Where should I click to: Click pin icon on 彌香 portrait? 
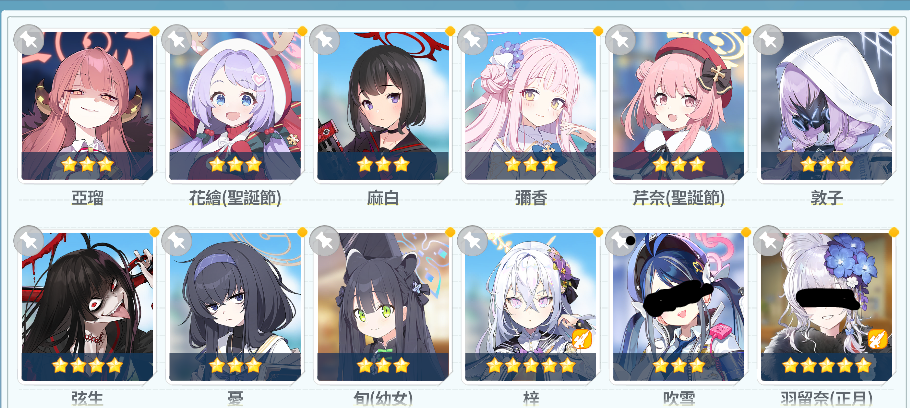pyautogui.click(x=472, y=39)
